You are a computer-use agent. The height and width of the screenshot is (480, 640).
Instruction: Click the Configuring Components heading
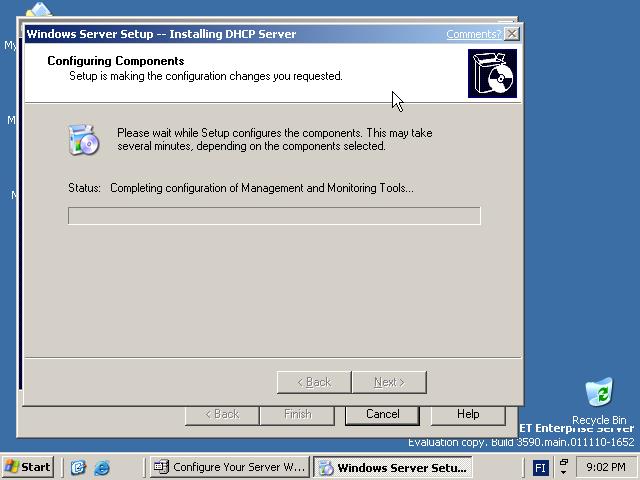click(116, 61)
